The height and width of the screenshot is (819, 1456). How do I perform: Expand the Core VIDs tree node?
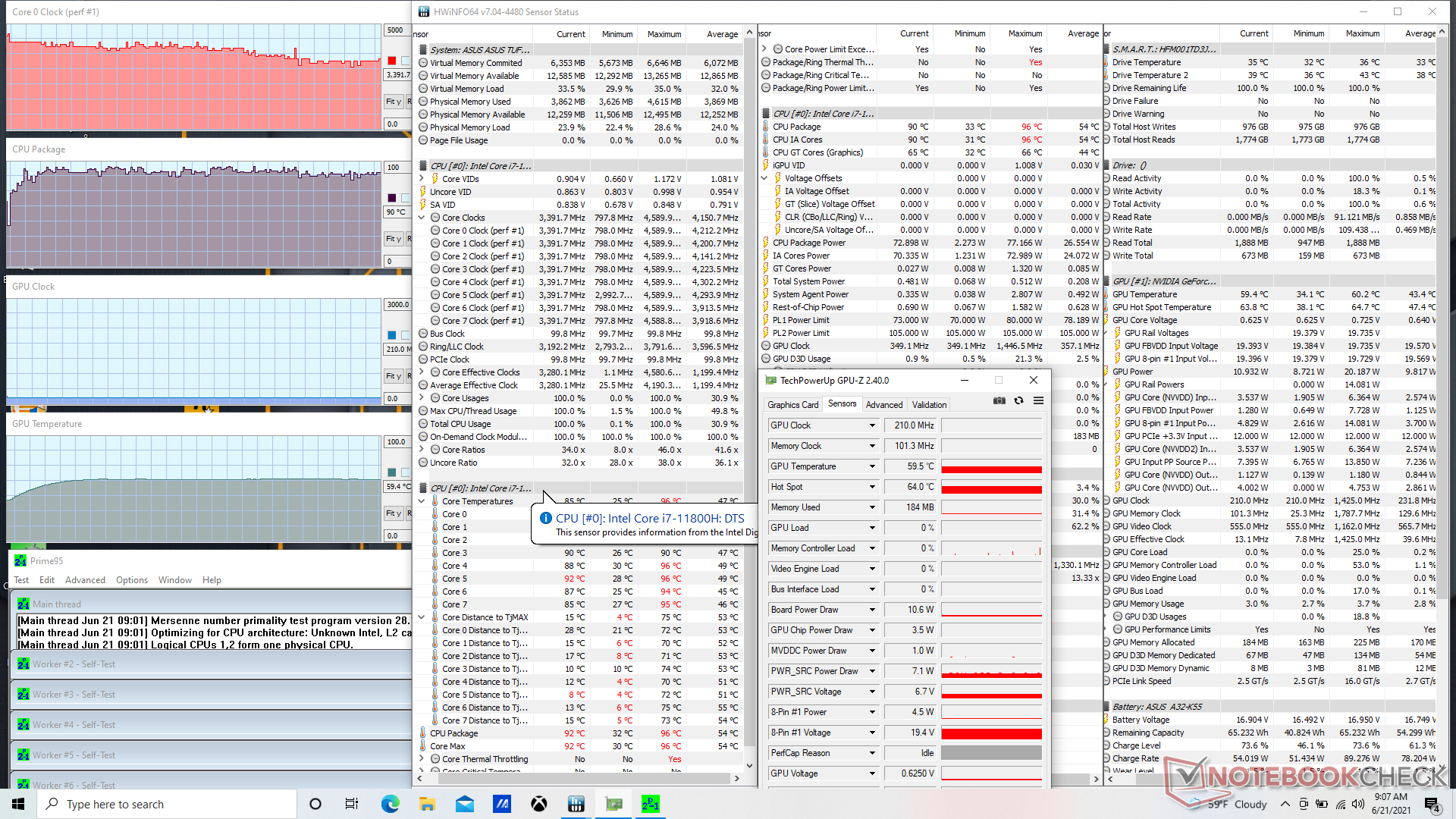pos(422,179)
